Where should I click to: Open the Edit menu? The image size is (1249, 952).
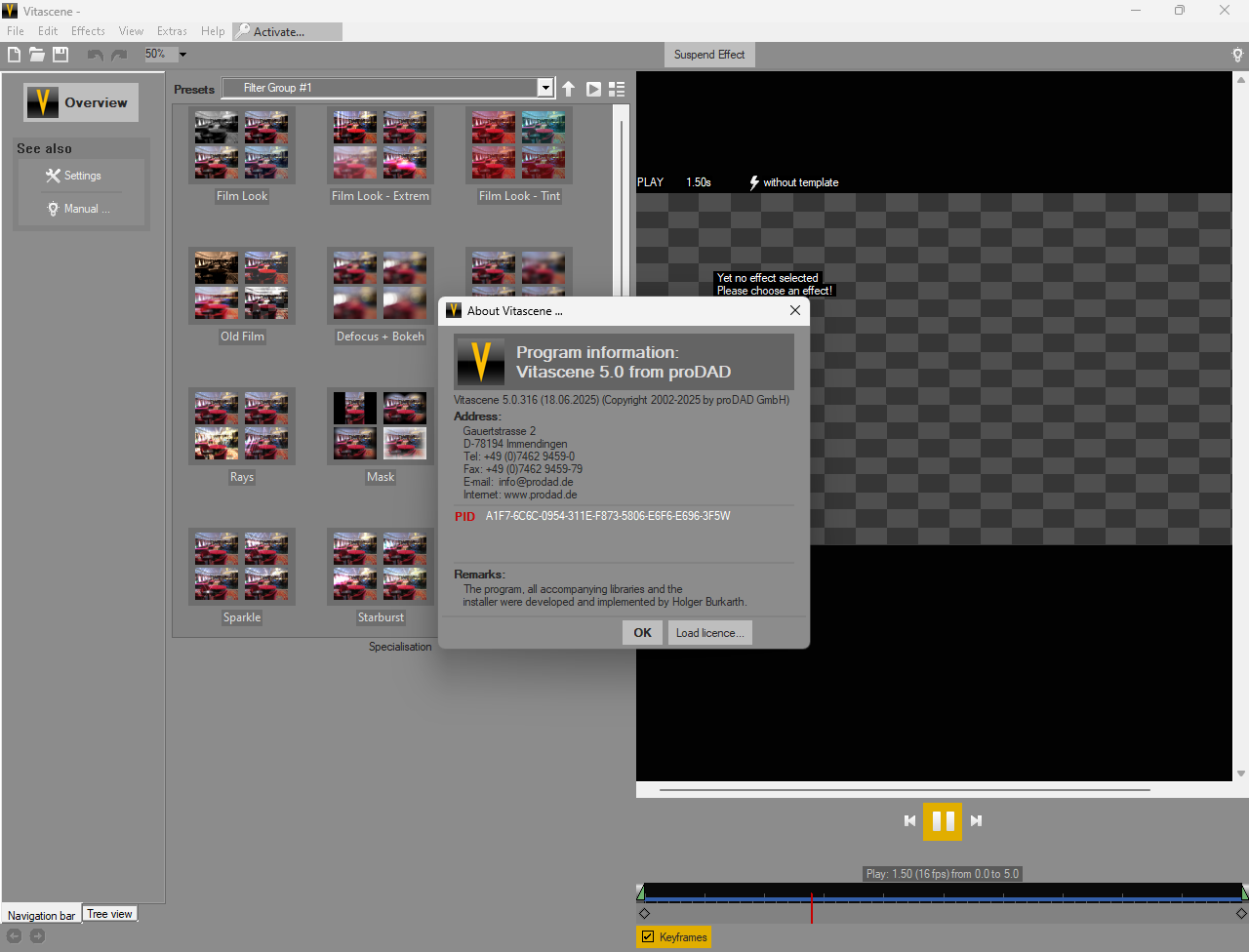click(48, 31)
